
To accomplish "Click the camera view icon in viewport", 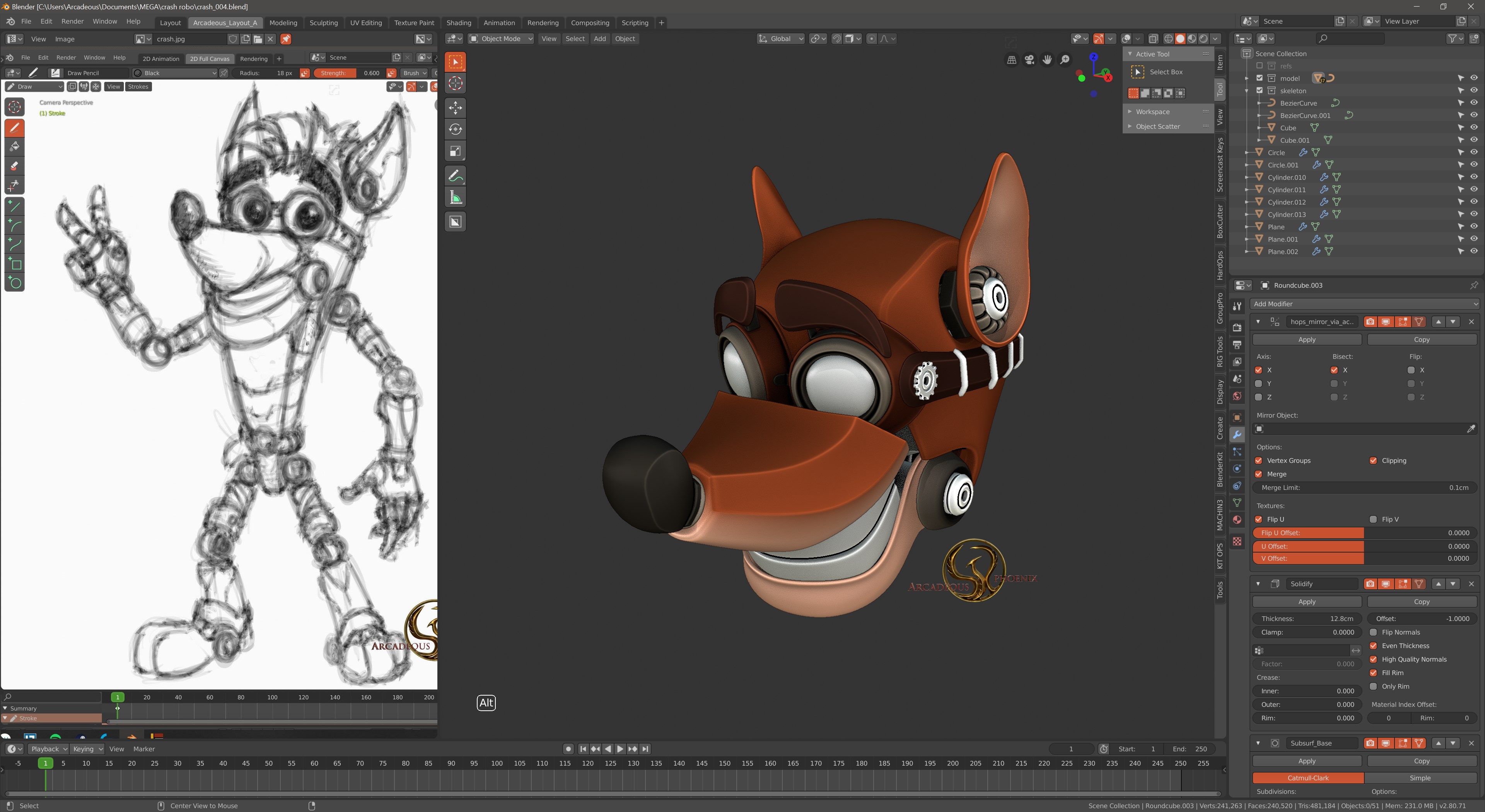I will tap(1029, 60).
